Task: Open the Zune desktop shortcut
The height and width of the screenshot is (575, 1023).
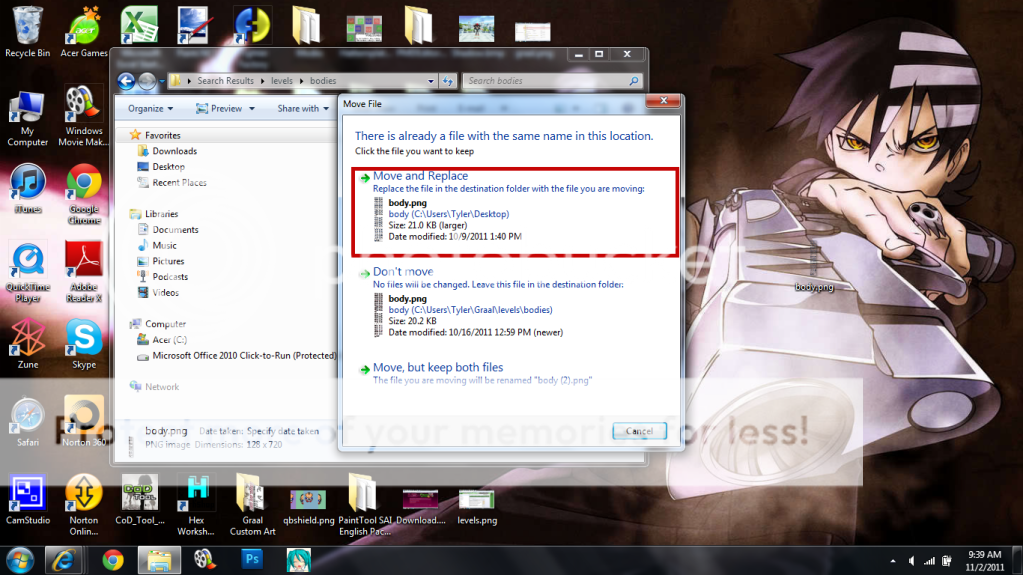Action: point(27,341)
